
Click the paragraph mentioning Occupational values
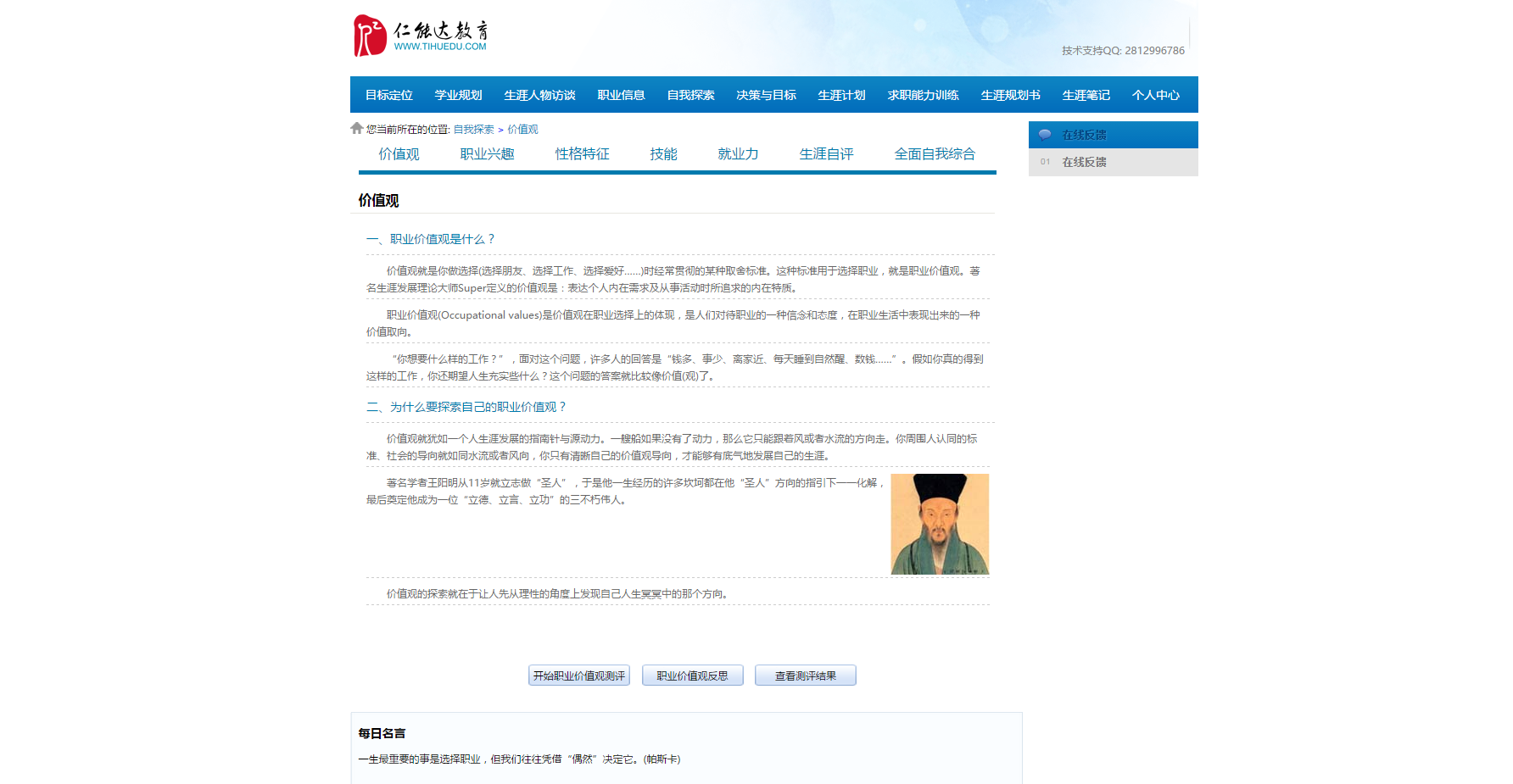678,324
